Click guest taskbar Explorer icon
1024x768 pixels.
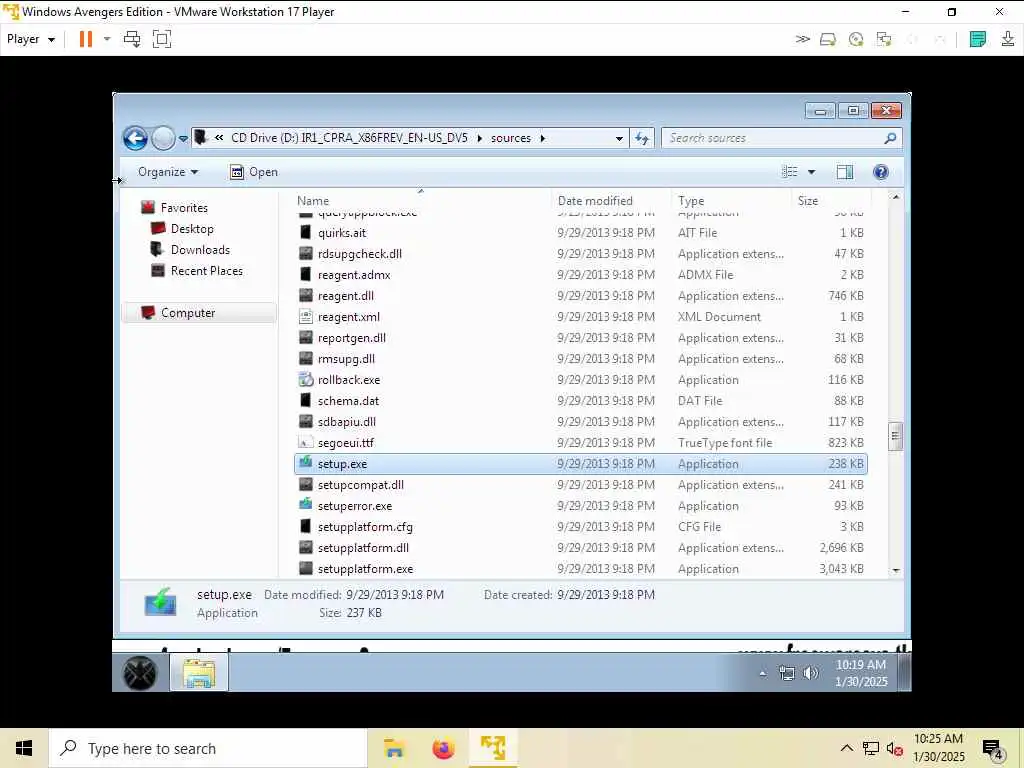[x=199, y=673]
